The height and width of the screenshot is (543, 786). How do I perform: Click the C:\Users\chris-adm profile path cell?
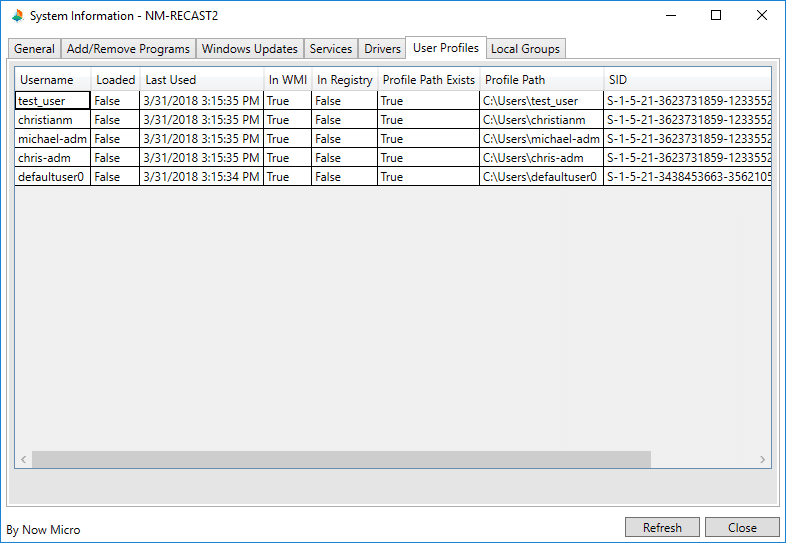point(540,158)
